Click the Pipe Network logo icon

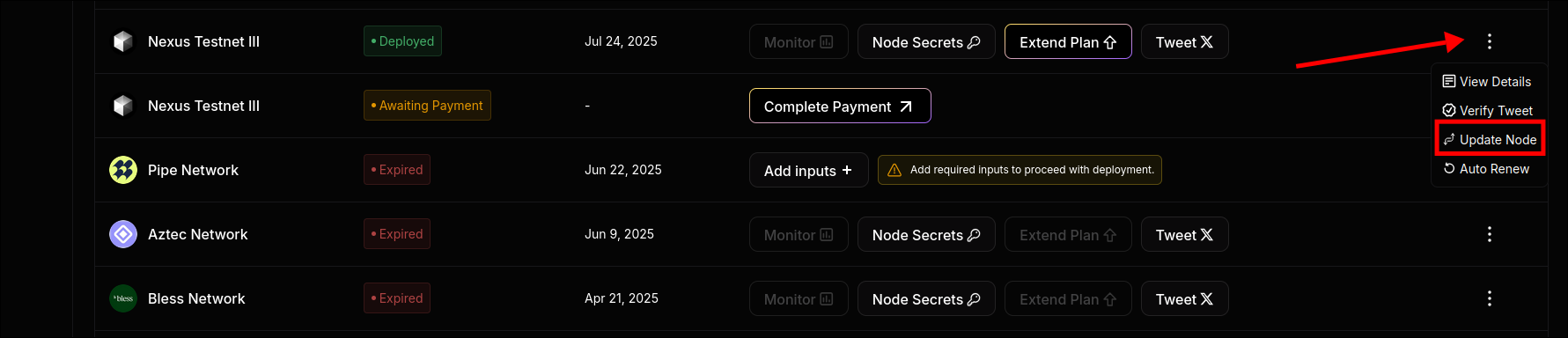123,170
